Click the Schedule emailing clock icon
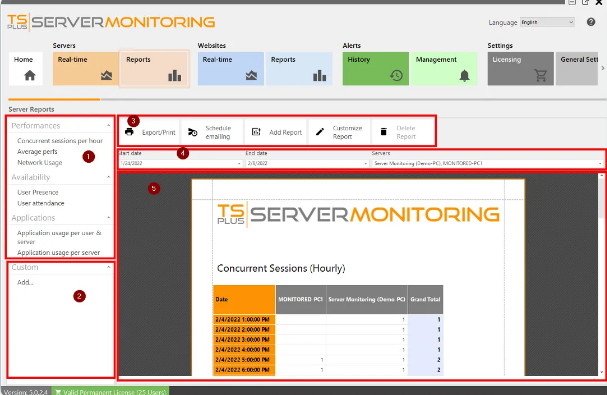The height and width of the screenshot is (395, 607). [x=192, y=132]
